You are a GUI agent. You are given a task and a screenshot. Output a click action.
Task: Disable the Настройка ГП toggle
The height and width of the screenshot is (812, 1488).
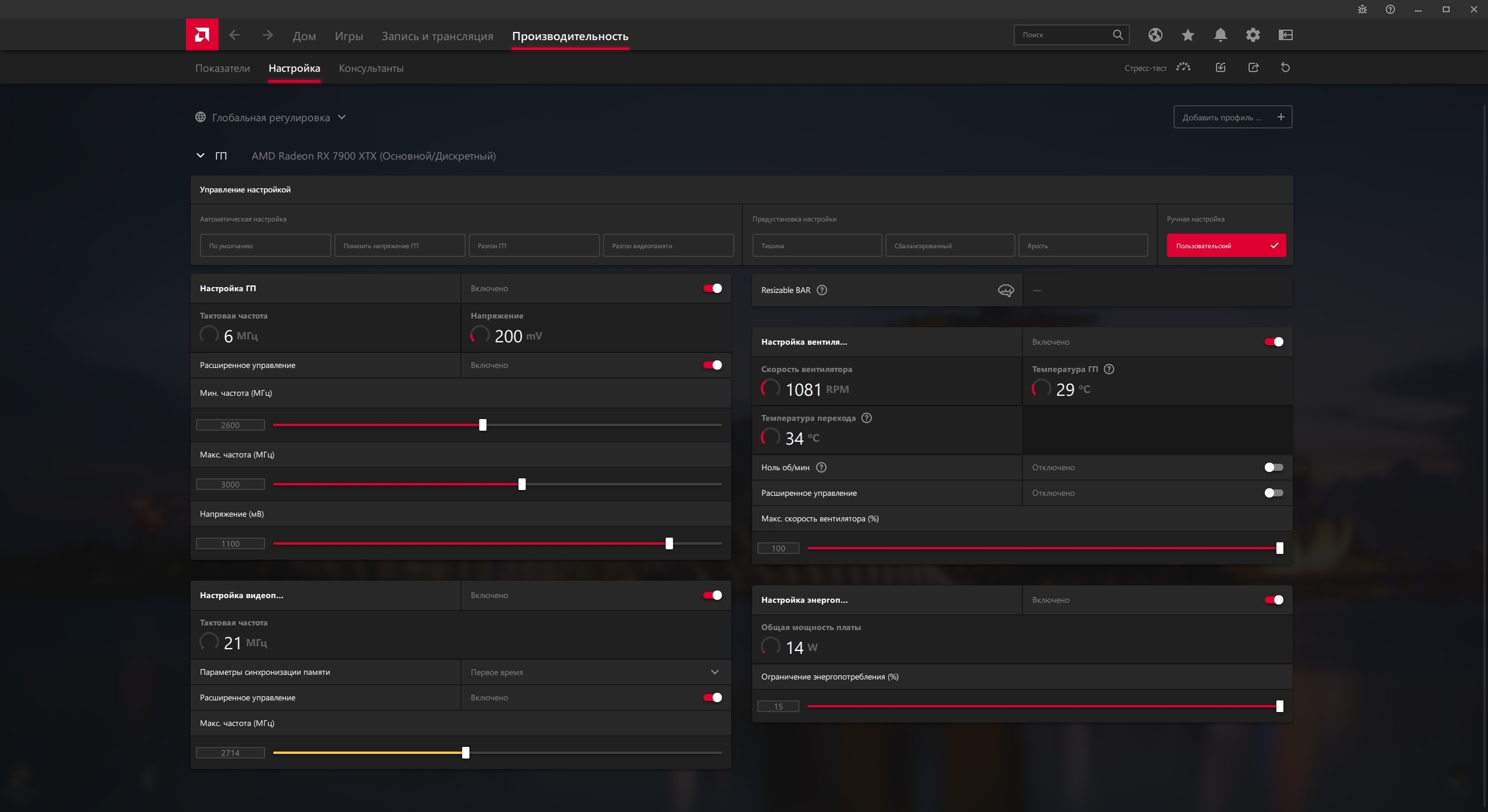pyautogui.click(x=712, y=288)
